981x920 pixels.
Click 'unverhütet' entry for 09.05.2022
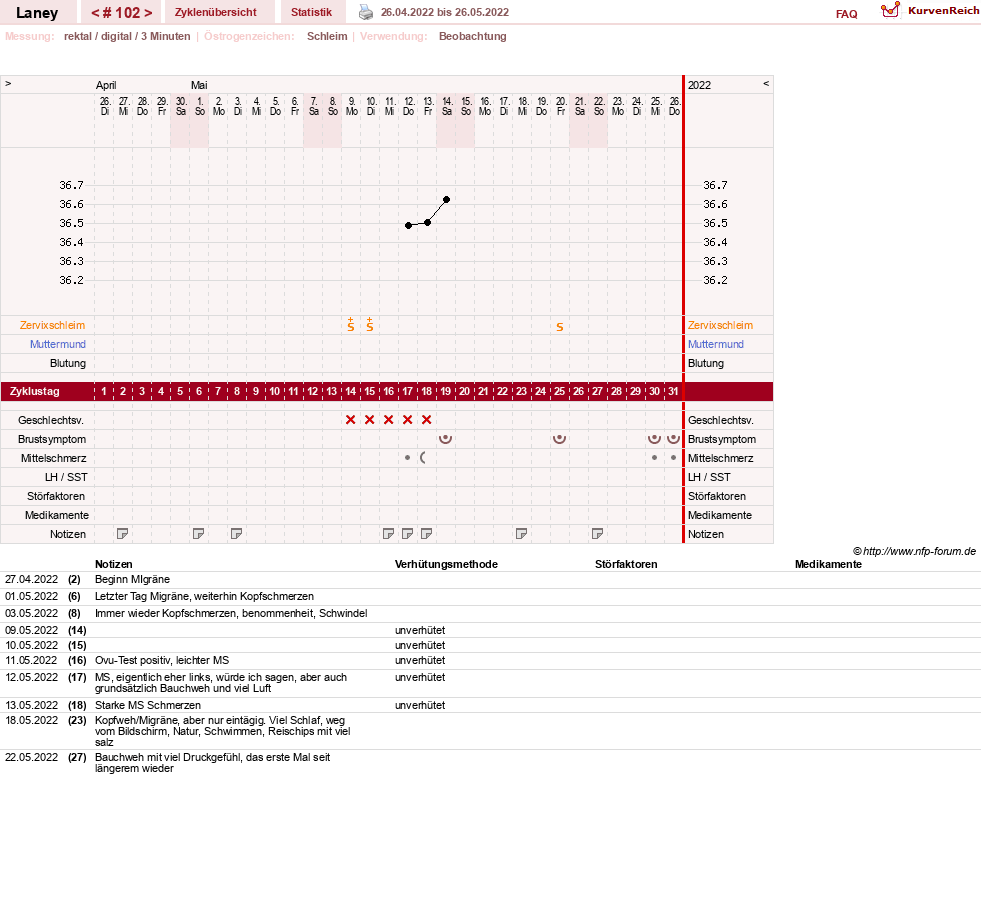click(420, 630)
